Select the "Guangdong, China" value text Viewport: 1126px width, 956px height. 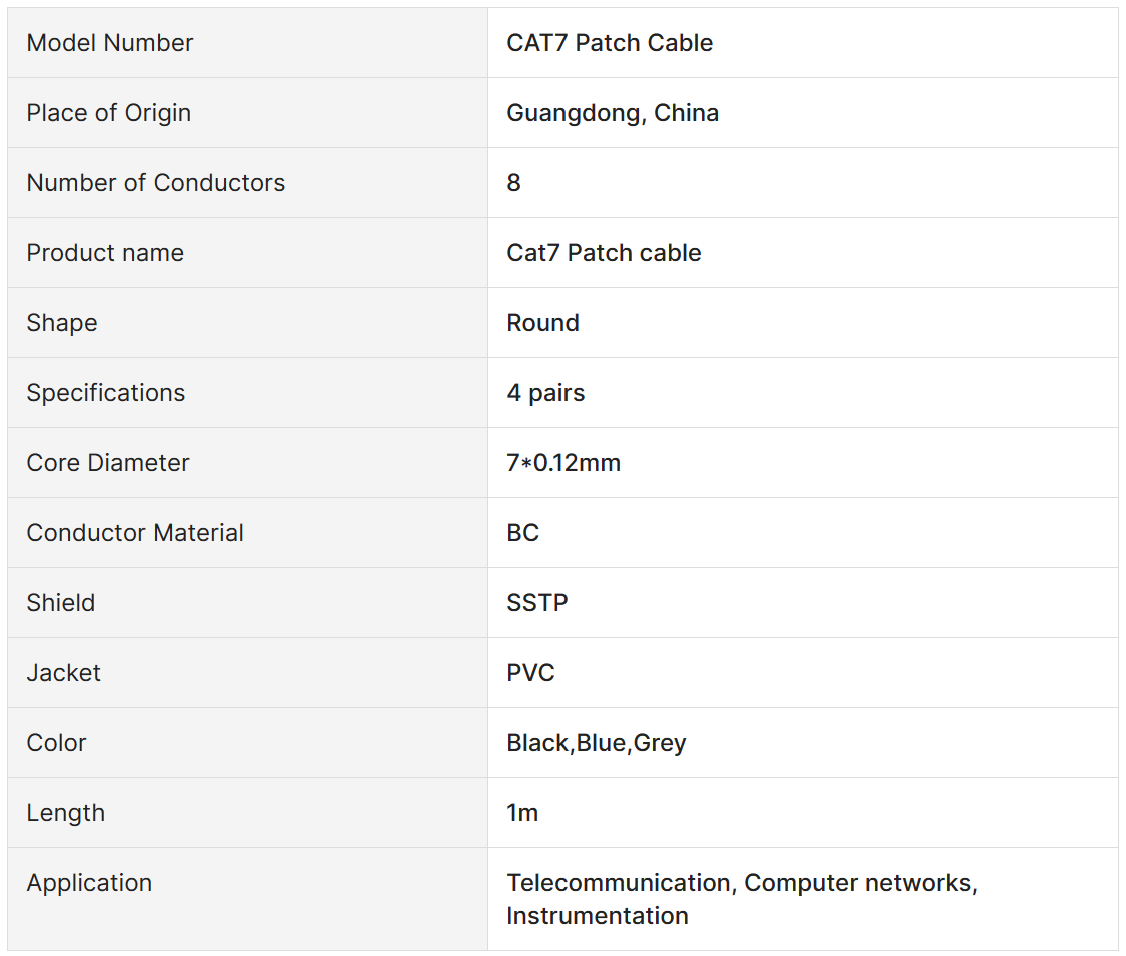point(612,113)
